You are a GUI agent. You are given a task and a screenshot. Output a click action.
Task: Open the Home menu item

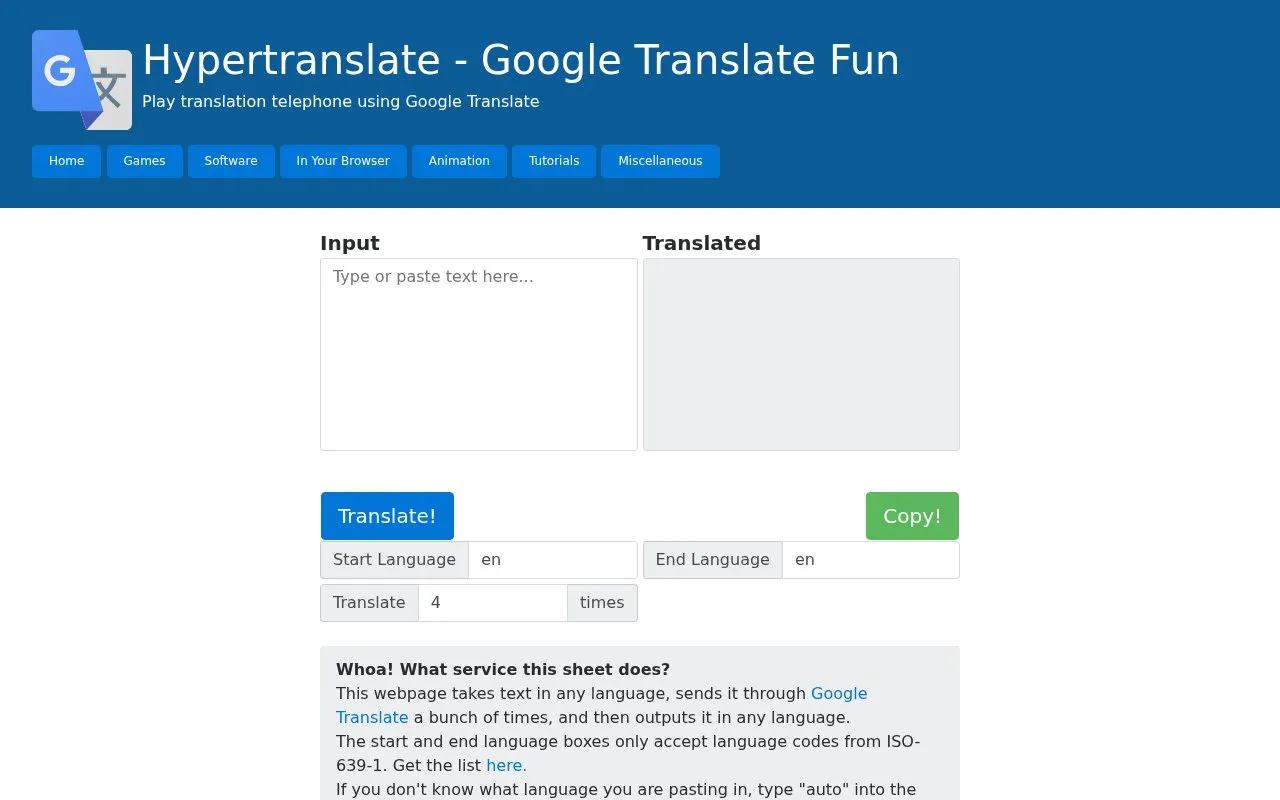click(x=67, y=161)
